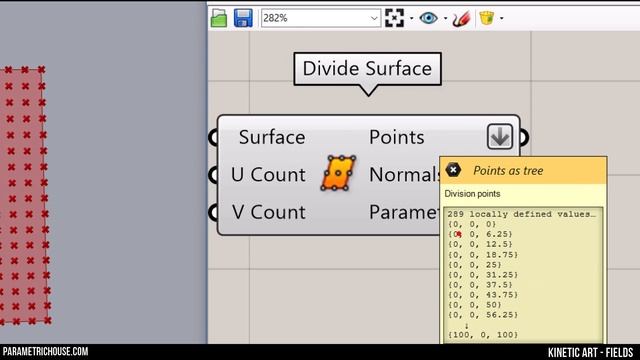Viewport: 640px width, 360px height.
Task: Click the {0, 0, 37.5} value row
Action: click(480, 284)
